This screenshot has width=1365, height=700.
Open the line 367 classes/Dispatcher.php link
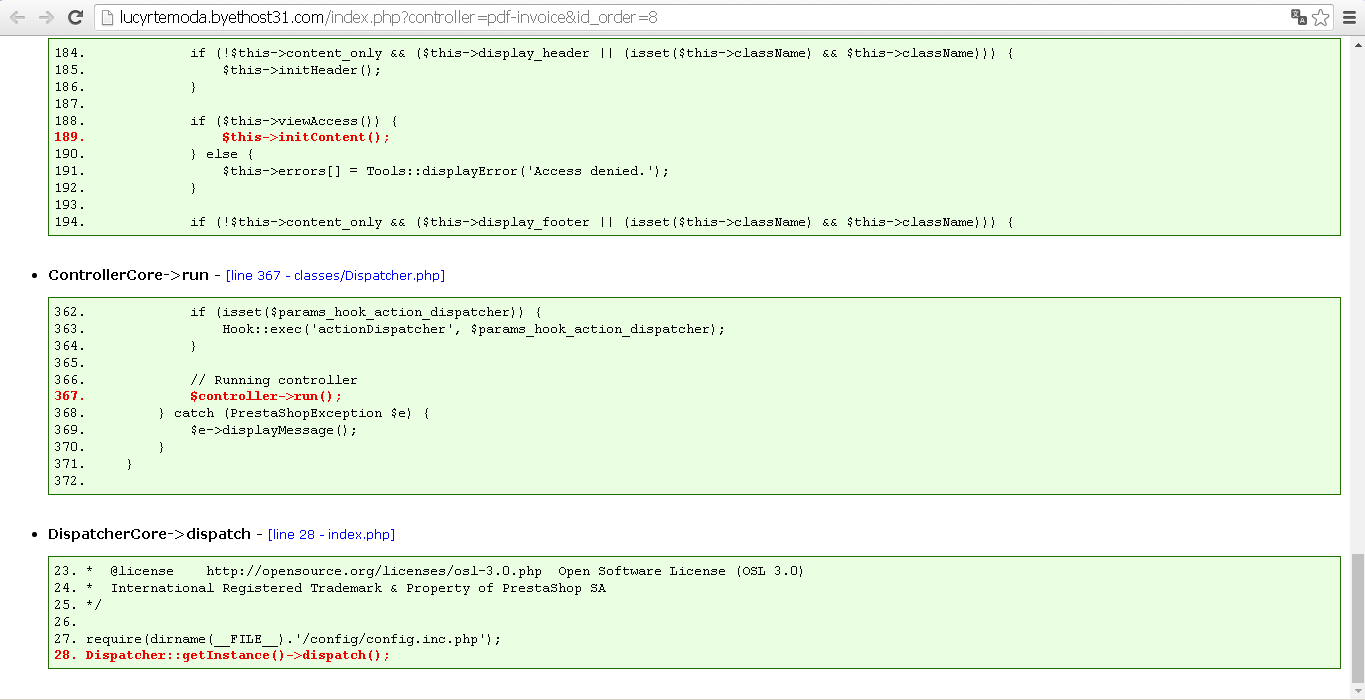tap(335, 275)
